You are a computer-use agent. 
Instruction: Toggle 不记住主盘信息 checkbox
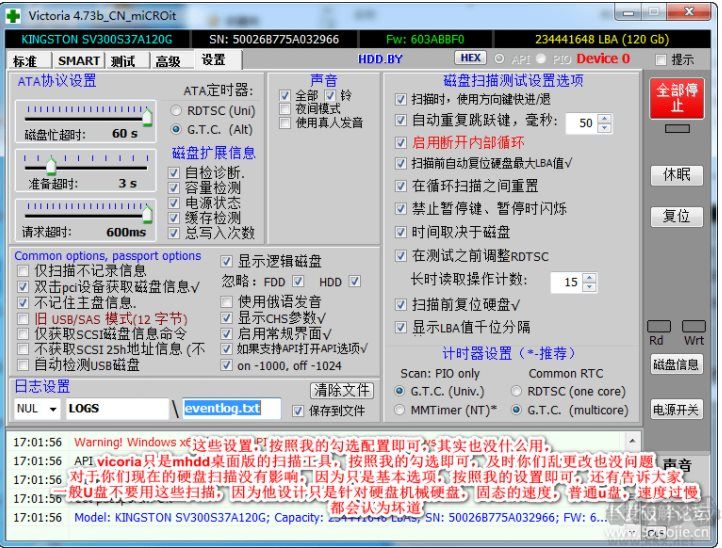coord(23,303)
